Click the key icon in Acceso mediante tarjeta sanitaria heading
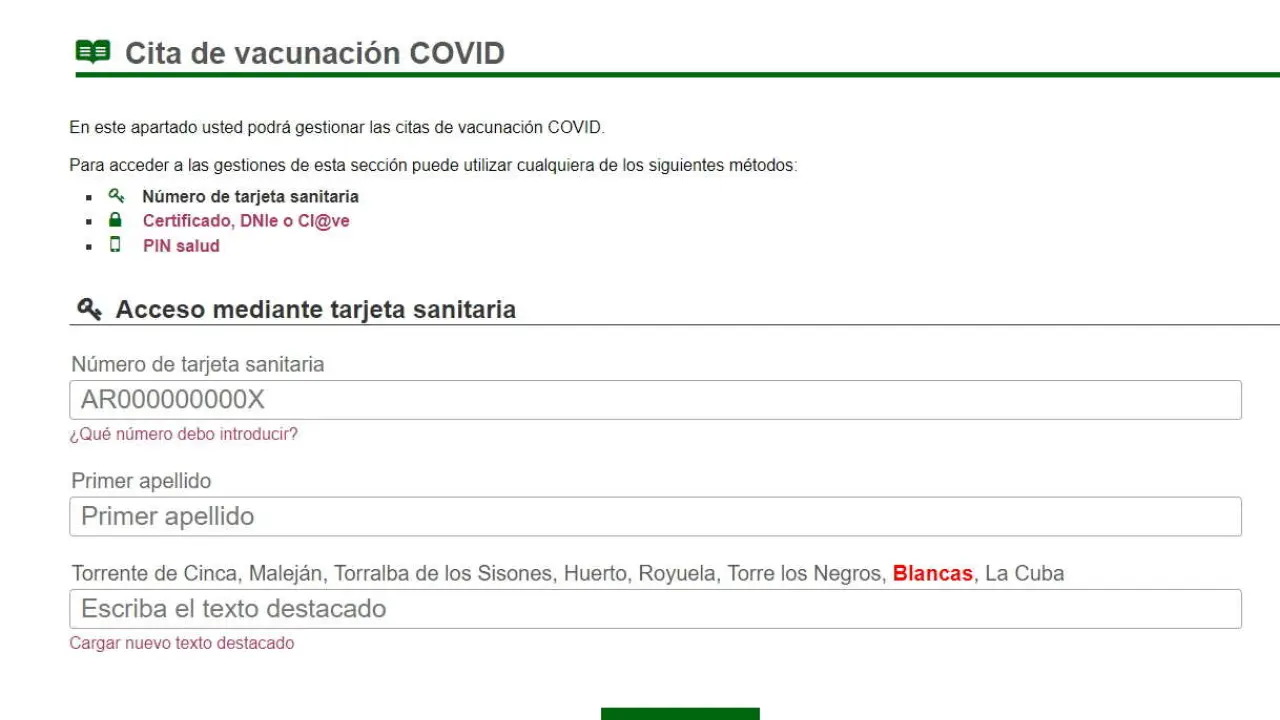1280x720 pixels. [89, 309]
